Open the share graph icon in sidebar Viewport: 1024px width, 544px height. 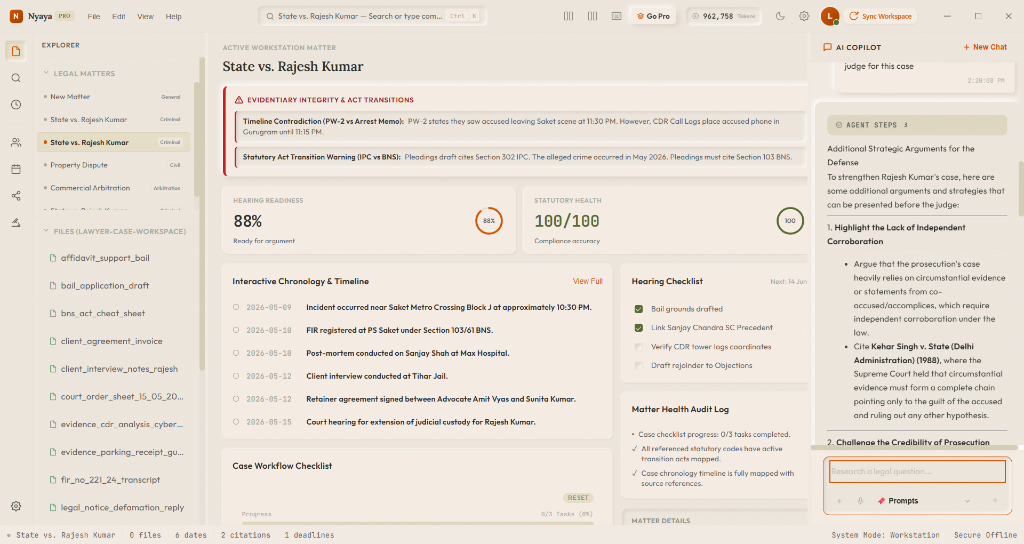point(16,196)
